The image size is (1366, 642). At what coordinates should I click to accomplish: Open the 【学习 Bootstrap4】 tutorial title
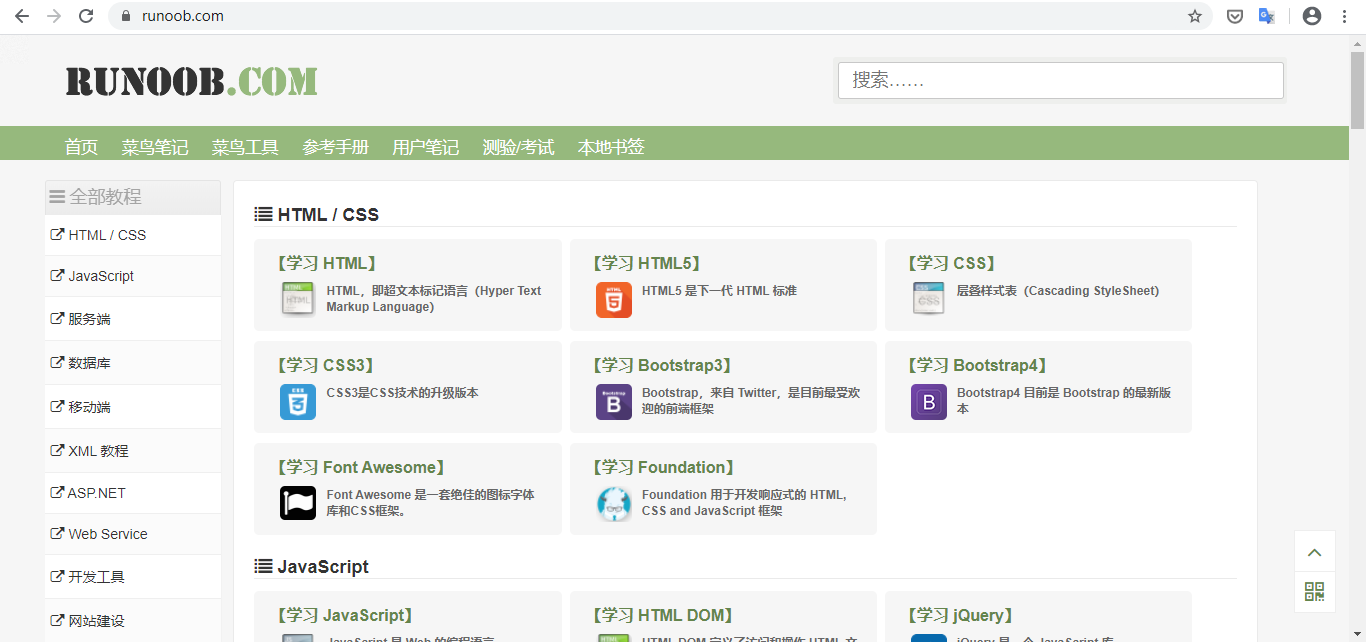pyautogui.click(x=979, y=365)
